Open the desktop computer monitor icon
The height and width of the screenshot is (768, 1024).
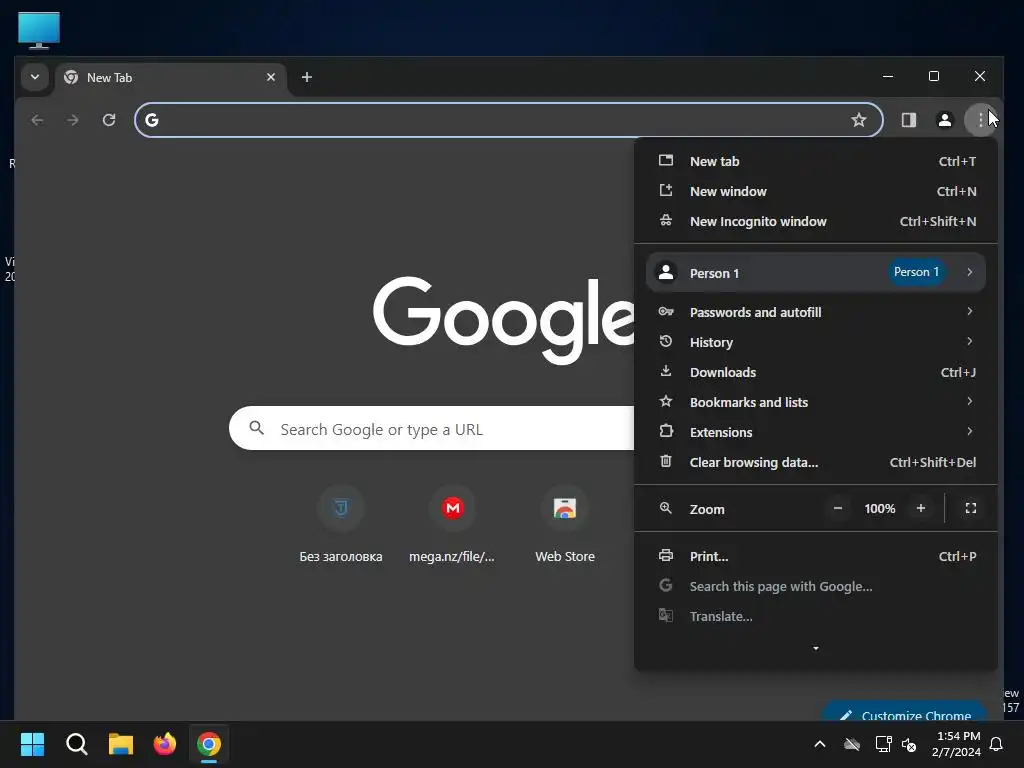click(x=39, y=30)
